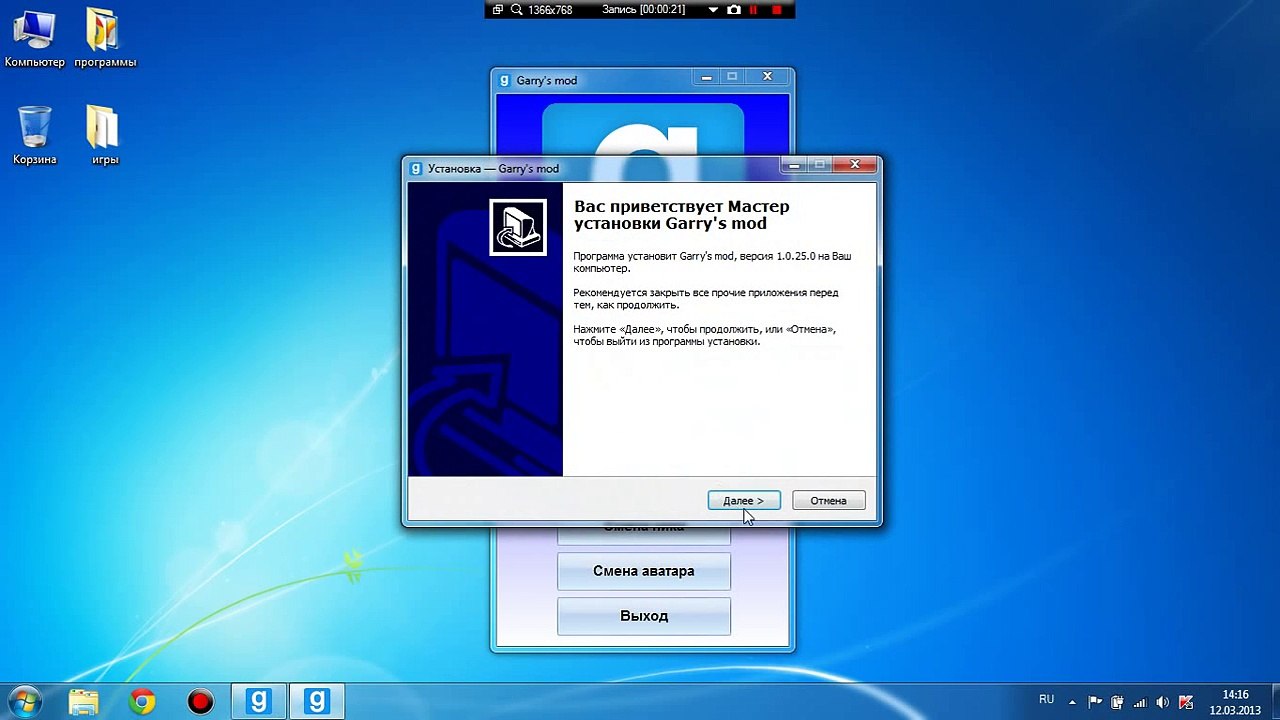Click the magnifier icon on the recorder bar

[x=517, y=9]
